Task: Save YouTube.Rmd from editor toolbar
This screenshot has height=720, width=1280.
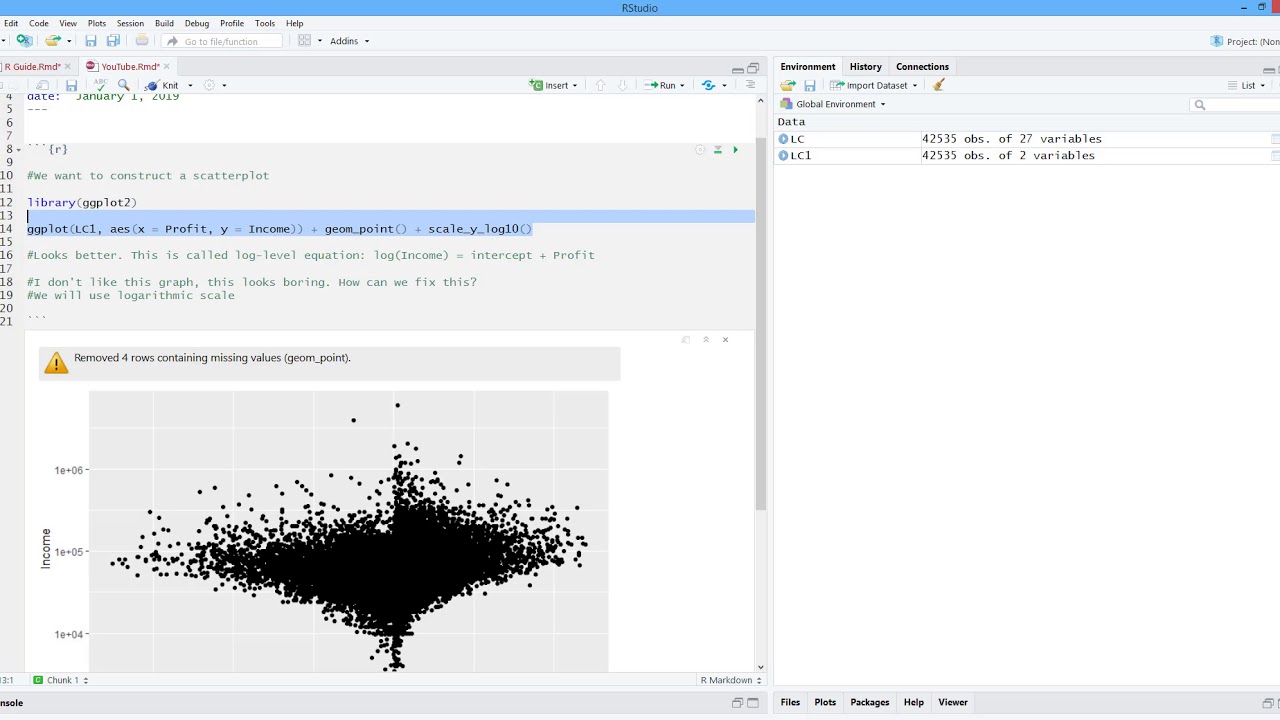Action: pos(71,85)
